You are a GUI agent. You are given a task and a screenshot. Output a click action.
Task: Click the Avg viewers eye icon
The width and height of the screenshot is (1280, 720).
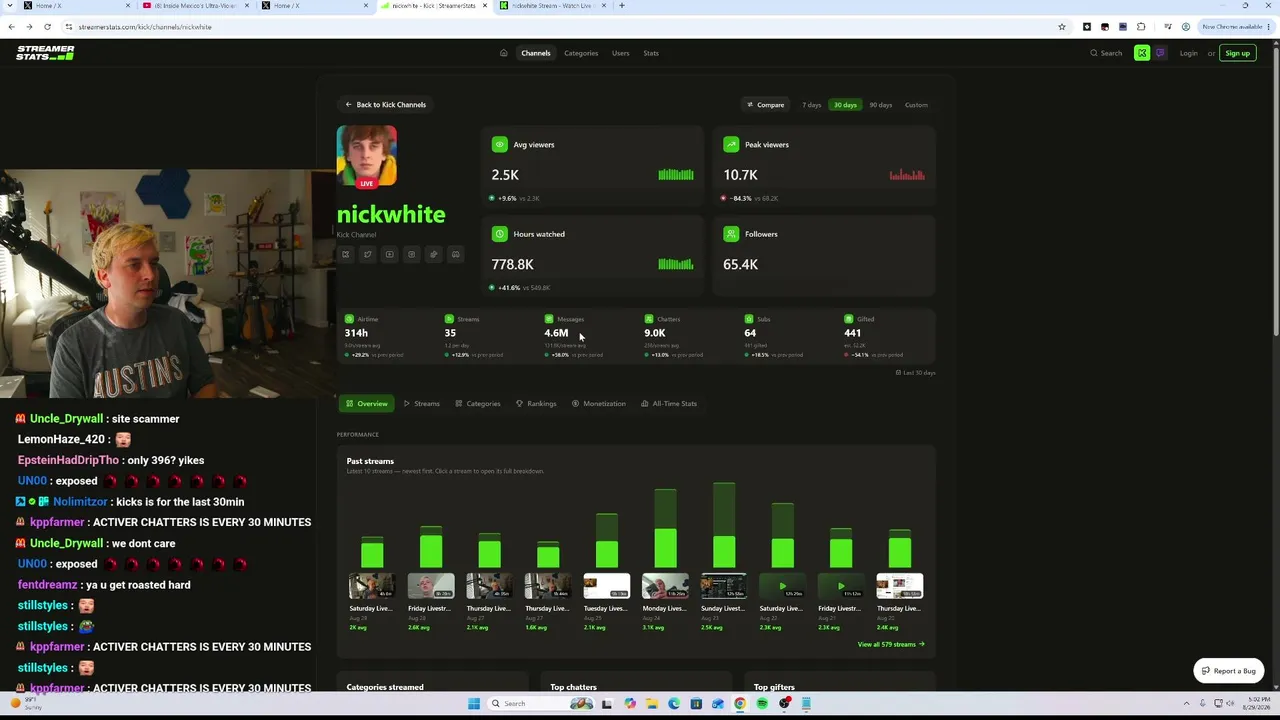tap(499, 145)
